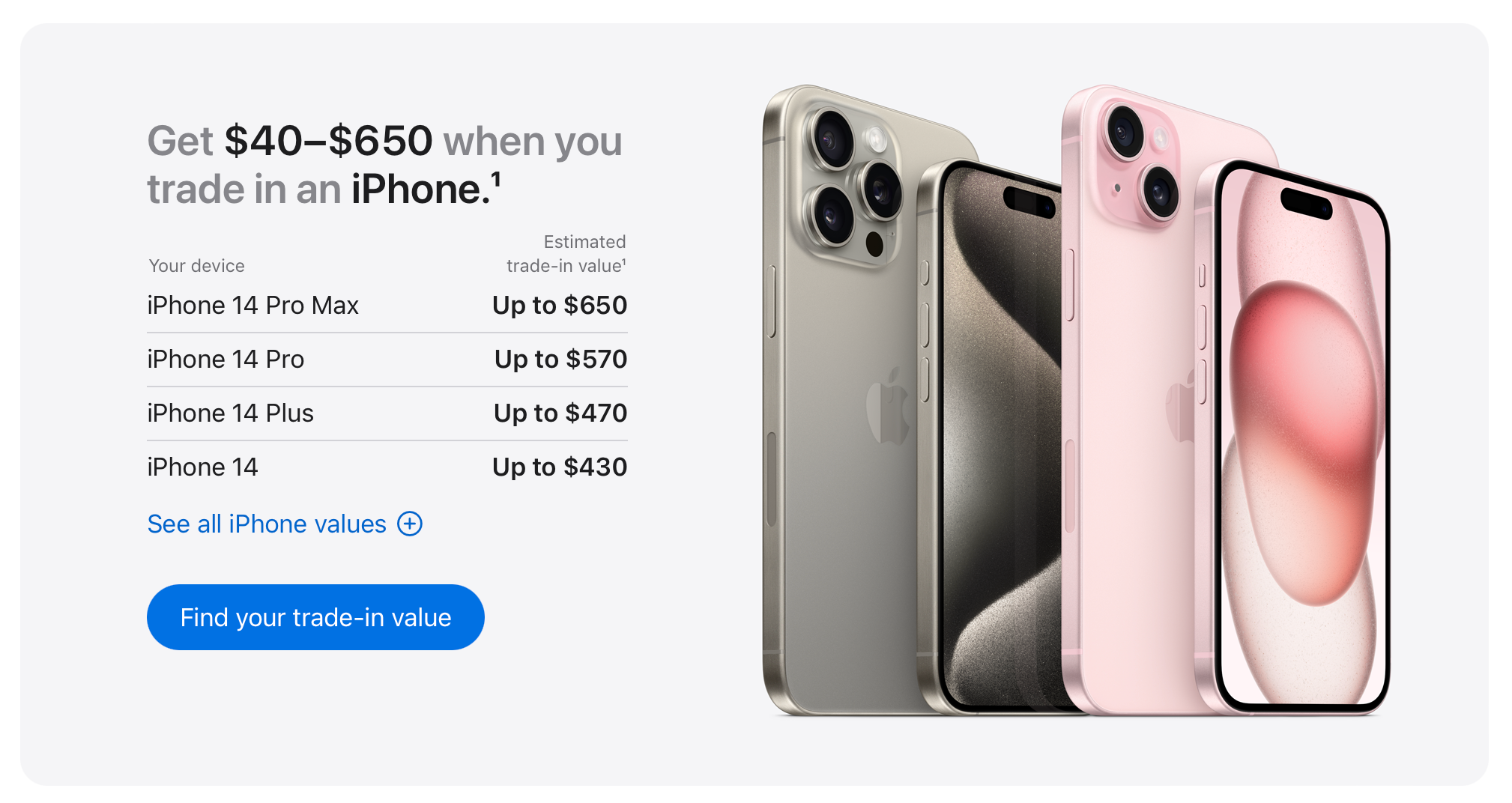Click the Up to $470 trade-in value
Screen dimensions: 1512x803
pos(560,413)
